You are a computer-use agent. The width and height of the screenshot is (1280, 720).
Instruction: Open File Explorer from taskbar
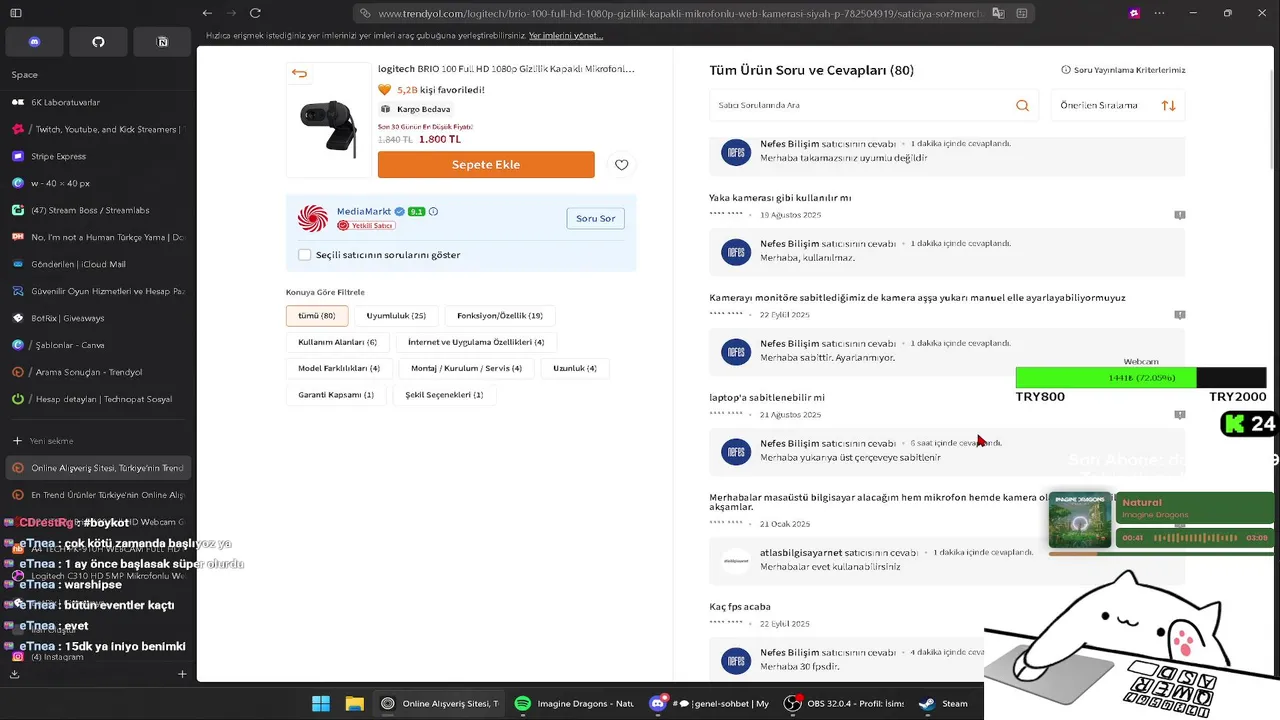click(354, 704)
